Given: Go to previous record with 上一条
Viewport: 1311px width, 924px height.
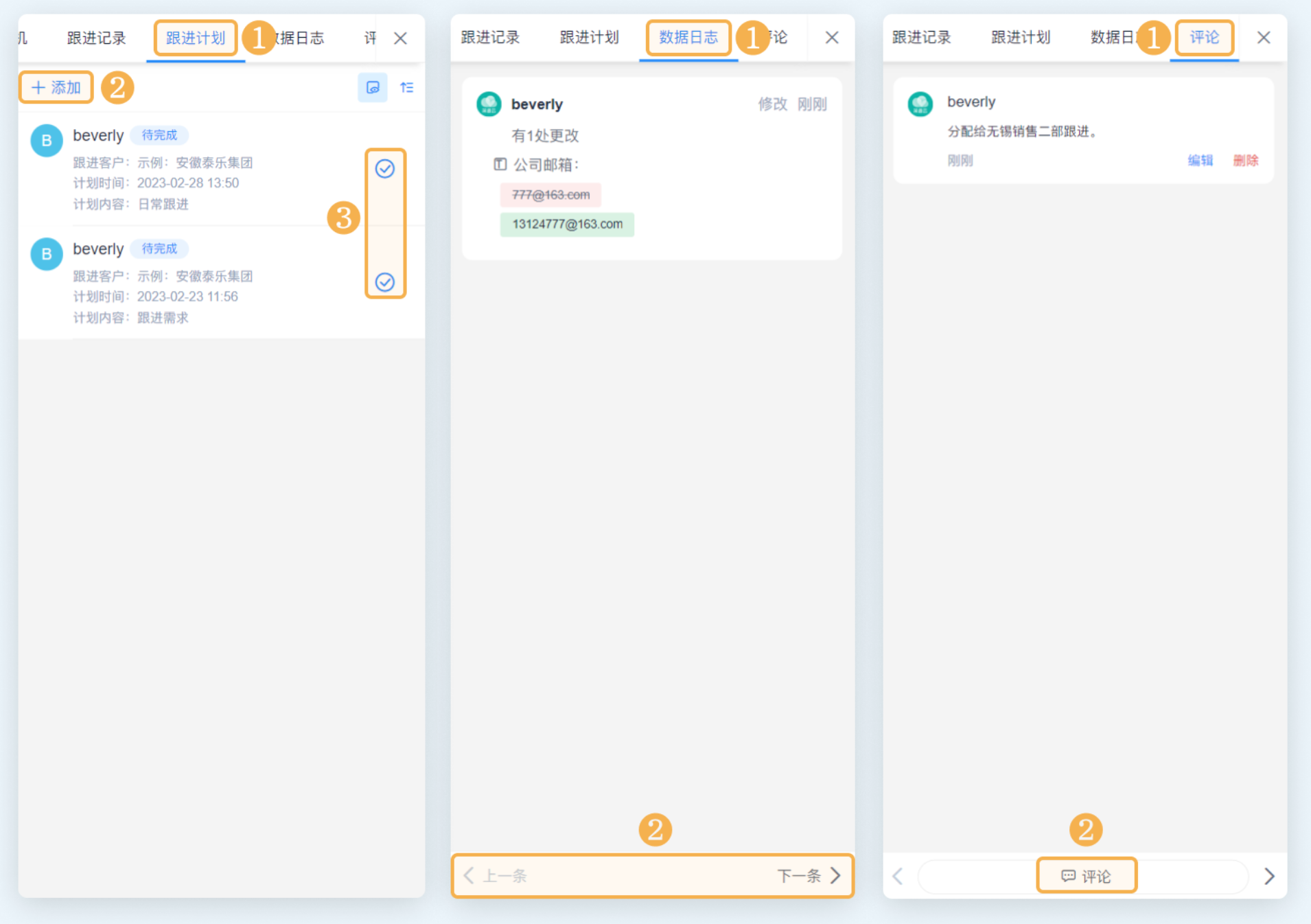Looking at the screenshot, I should [496, 876].
